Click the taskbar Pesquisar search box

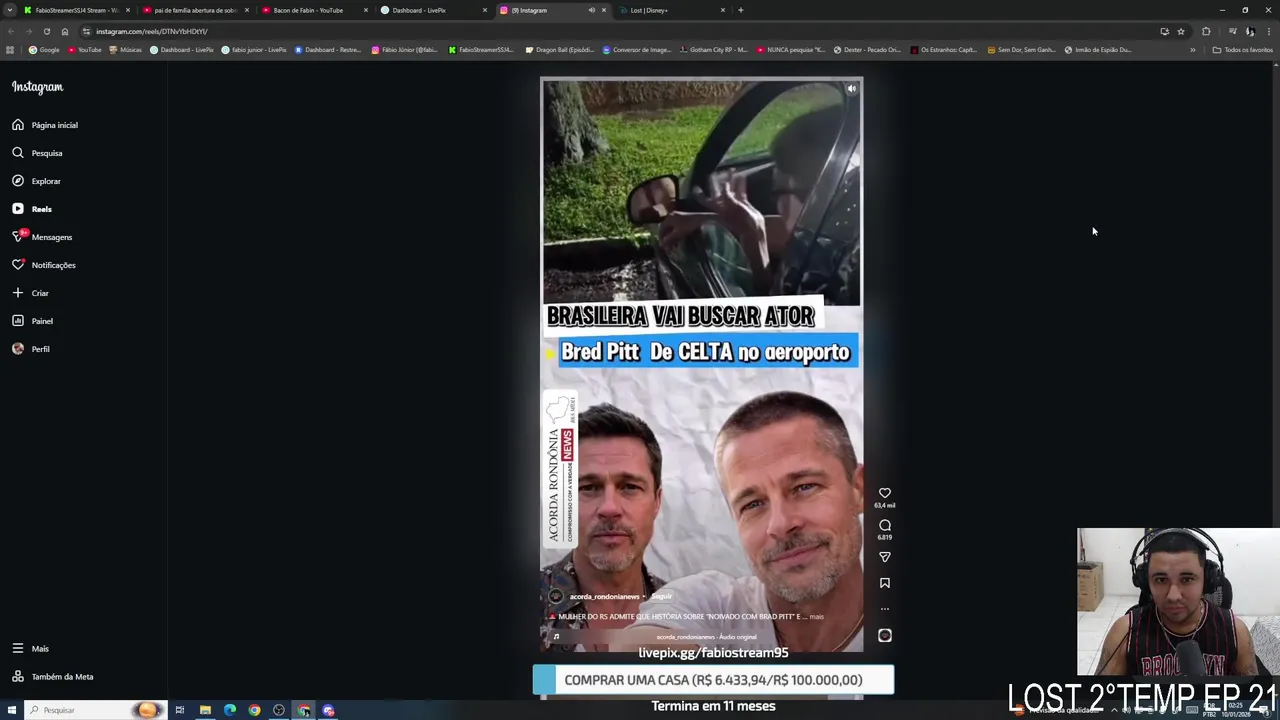click(x=95, y=710)
